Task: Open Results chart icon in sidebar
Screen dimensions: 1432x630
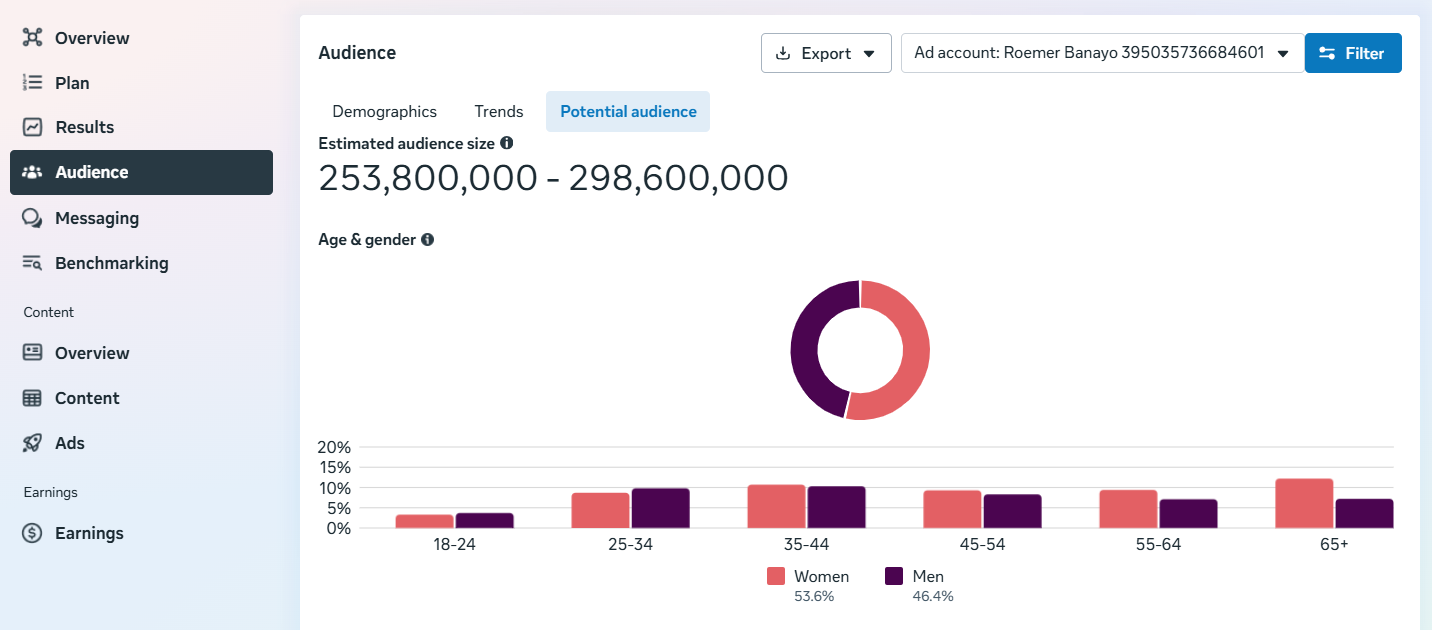Action: click(33, 127)
